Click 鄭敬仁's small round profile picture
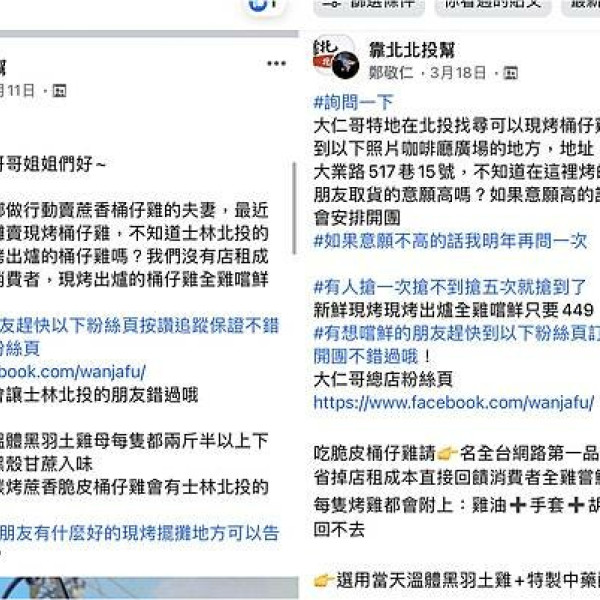 pos(345,65)
